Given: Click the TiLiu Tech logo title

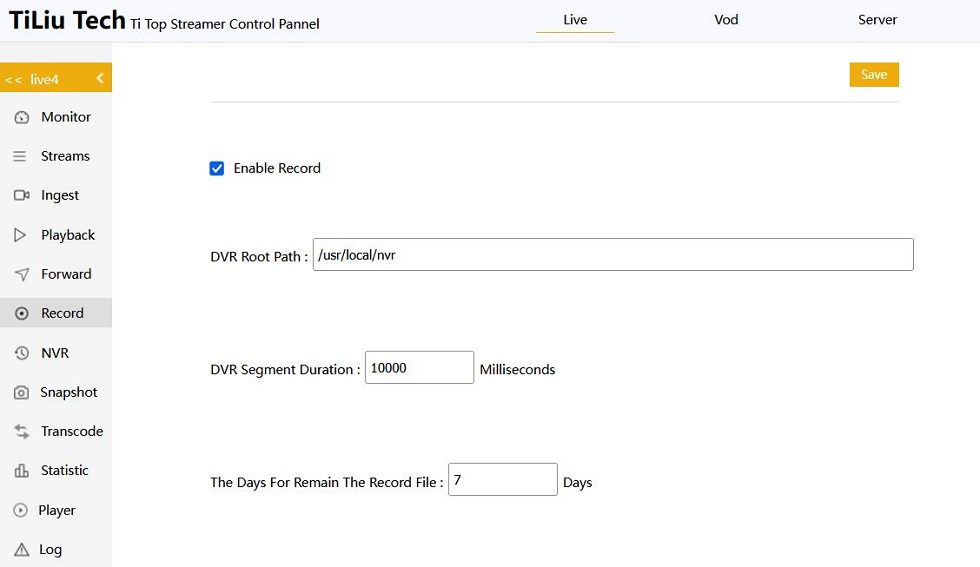Looking at the screenshot, I should coord(67,21).
